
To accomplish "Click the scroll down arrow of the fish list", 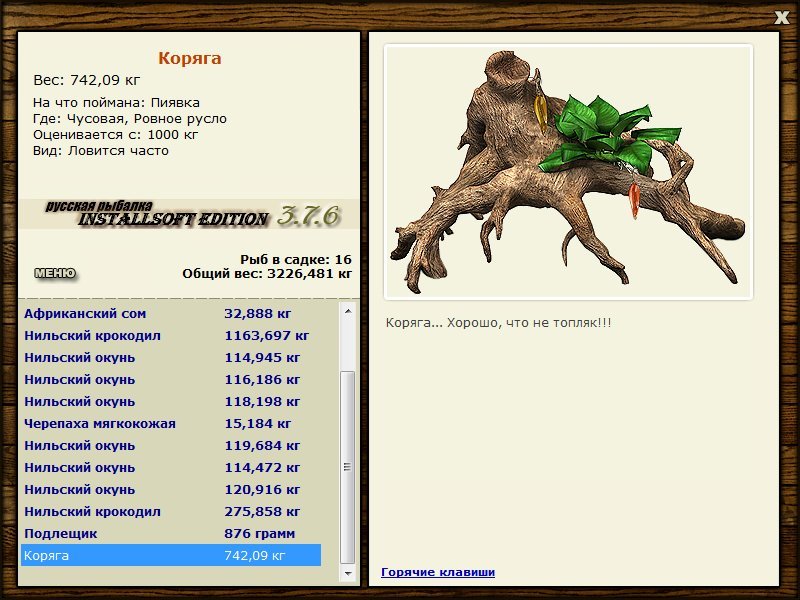I will tap(347, 573).
